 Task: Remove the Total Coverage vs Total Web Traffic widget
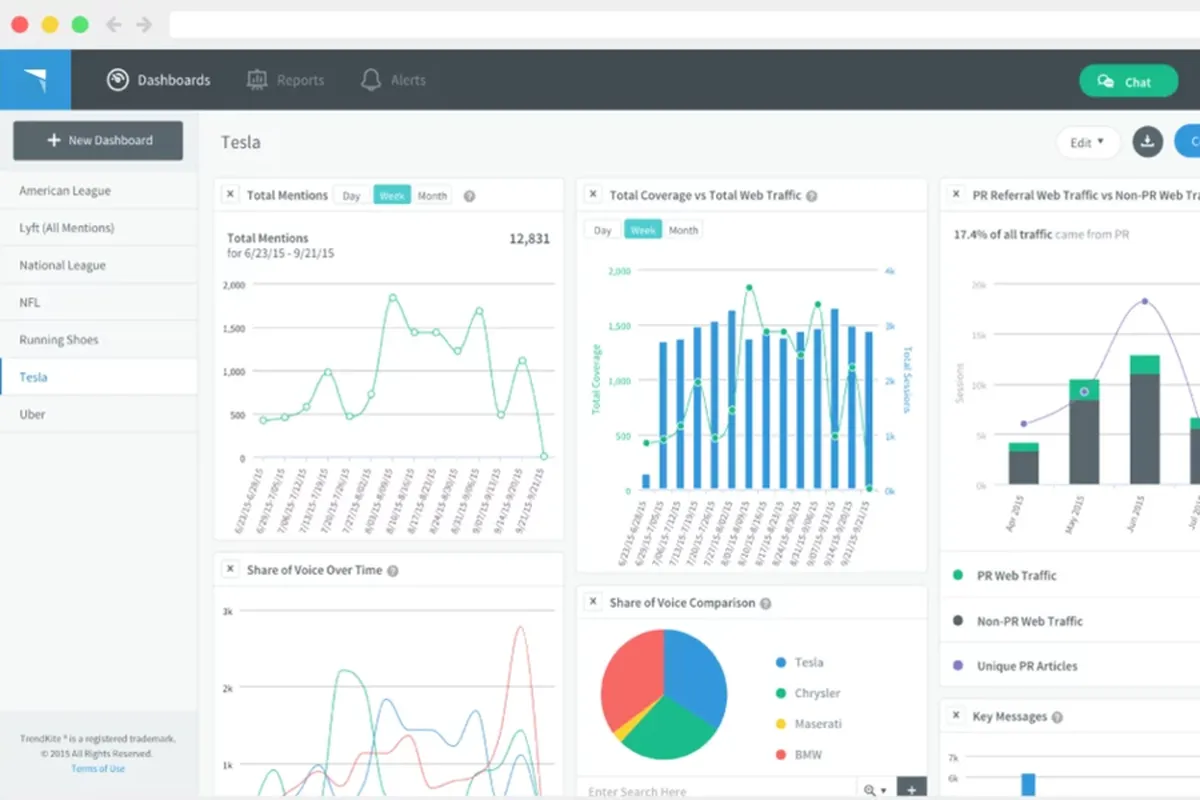pyautogui.click(x=593, y=195)
